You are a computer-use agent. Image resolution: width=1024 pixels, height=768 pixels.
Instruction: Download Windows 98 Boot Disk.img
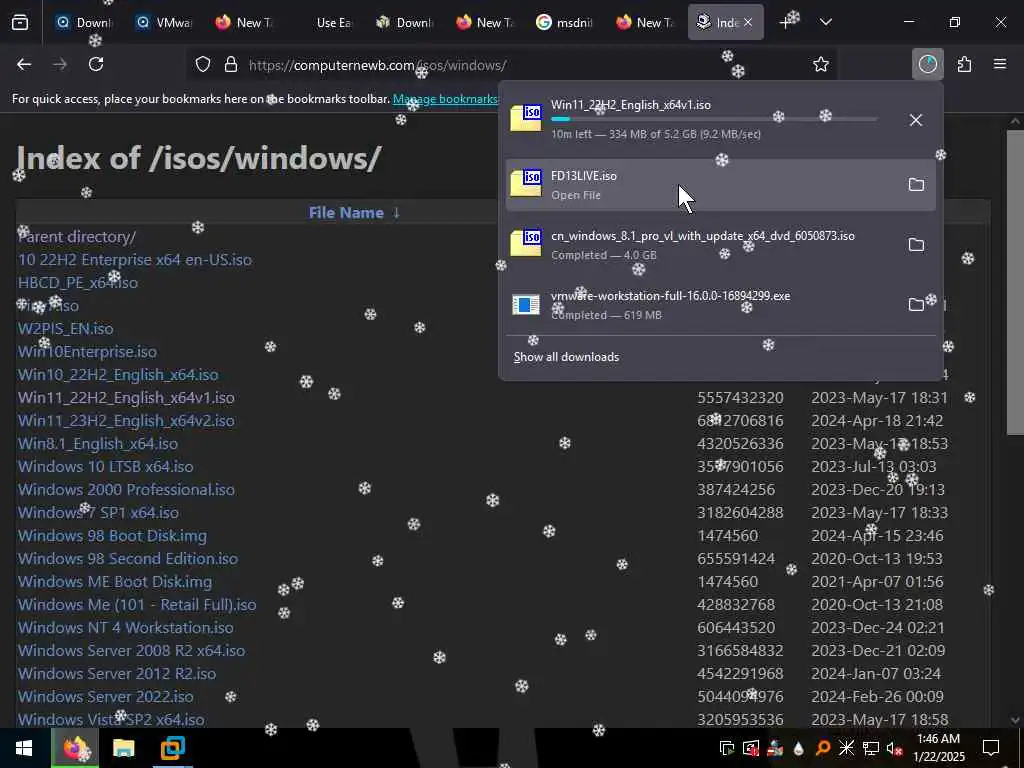coord(112,536)
